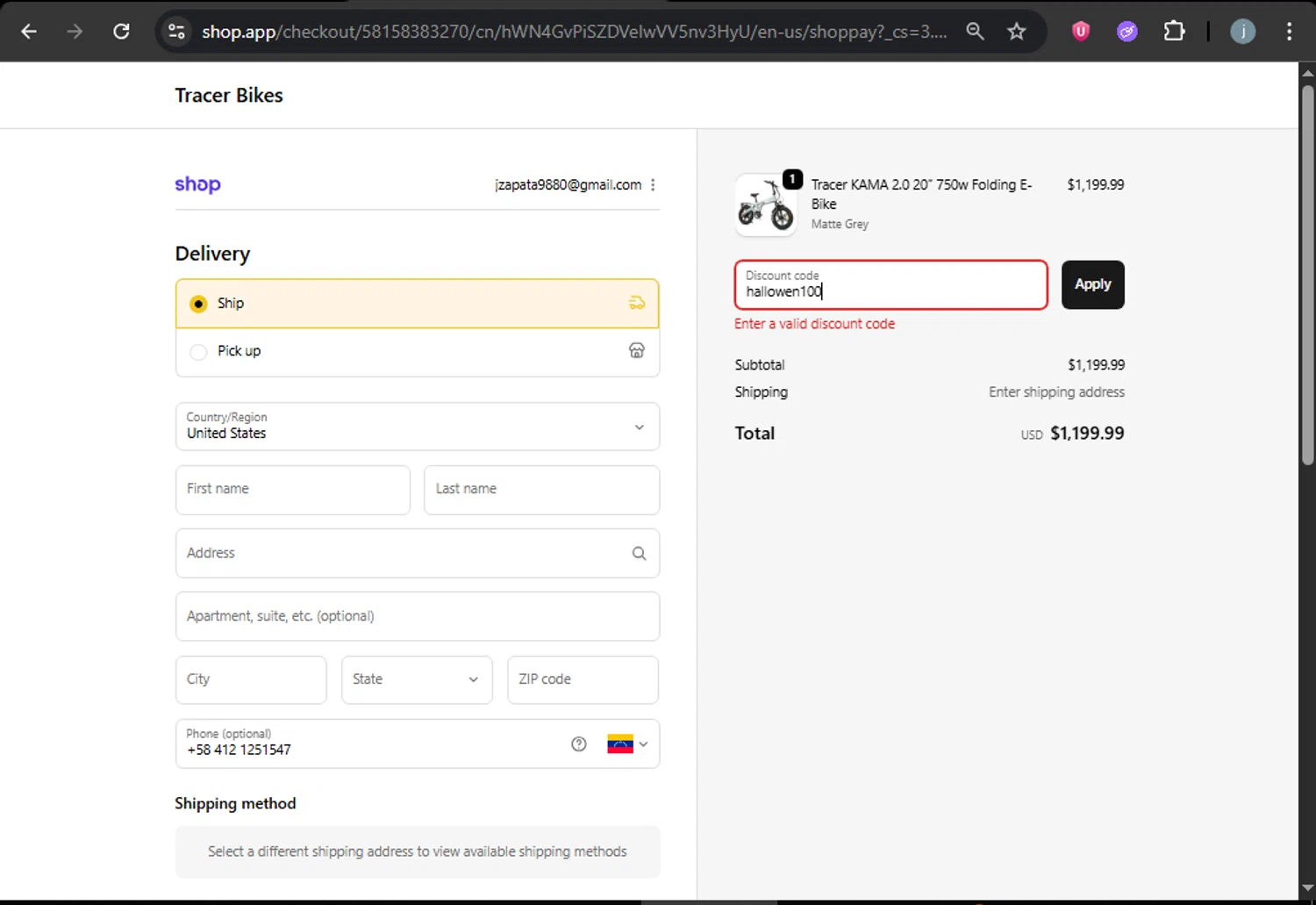The height and width of the screenshot is (905, 1316).
Task: Focus the Last name field
Action: click(541, 490)
